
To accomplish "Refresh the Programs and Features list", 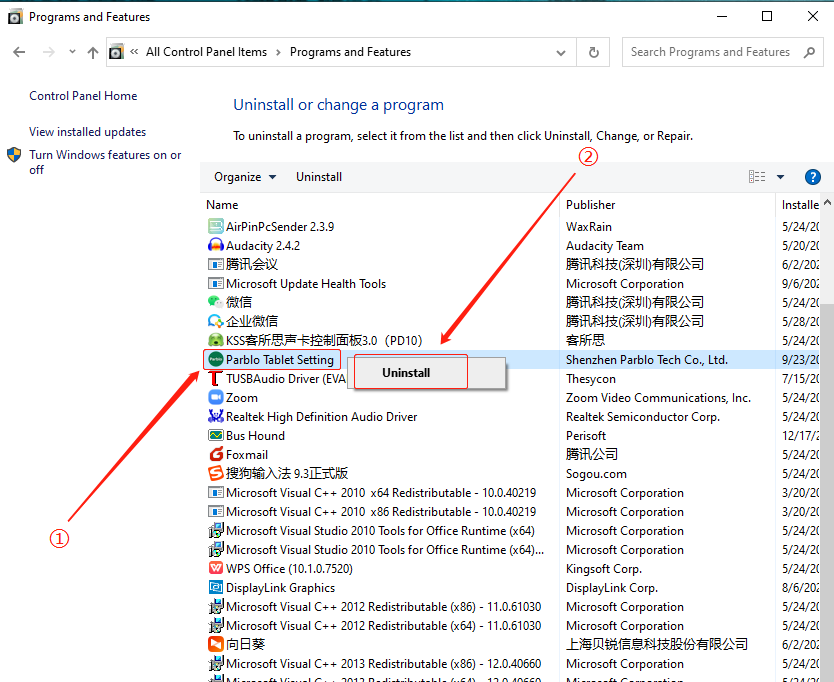I will 594,52.
